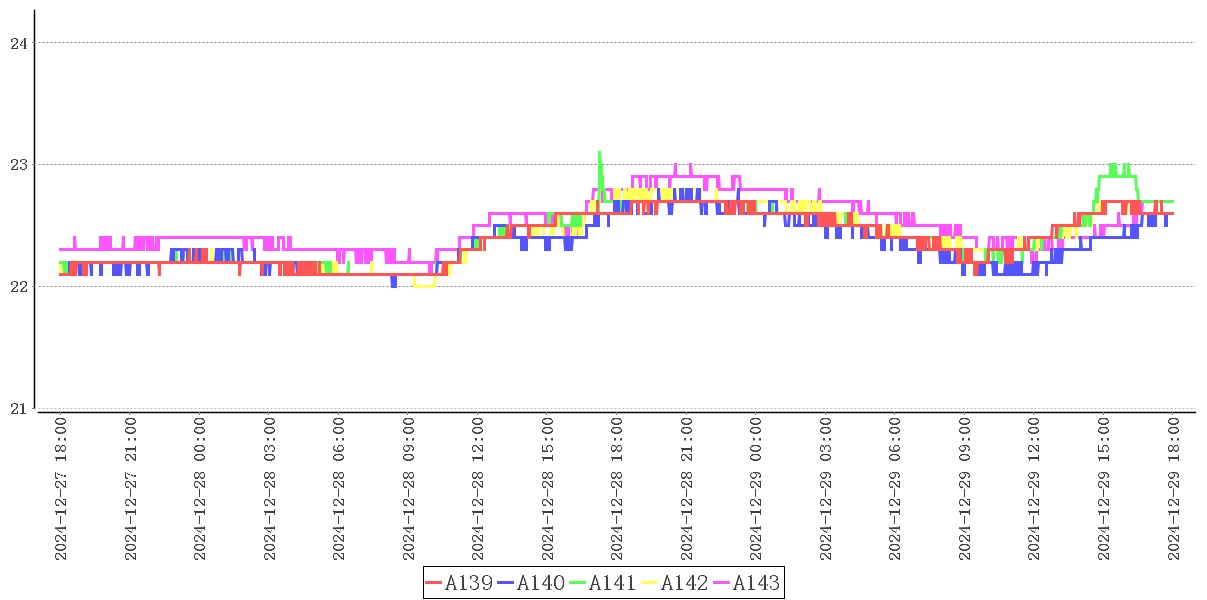Image resolution: width=1207 pixels, height=600 pixels.
Task: Click the tall green spike above 23
Action: (599, 155)
